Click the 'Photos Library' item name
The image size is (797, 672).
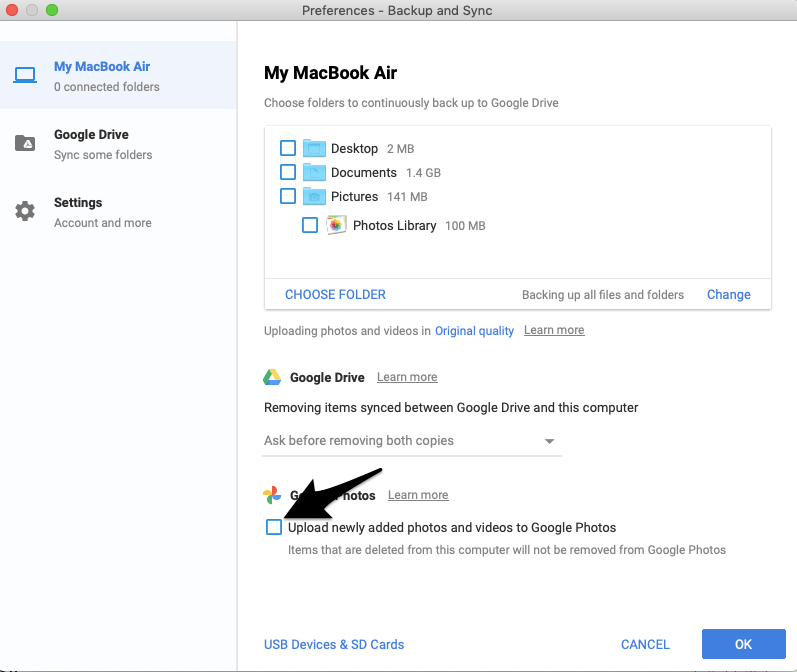(394, 225)
